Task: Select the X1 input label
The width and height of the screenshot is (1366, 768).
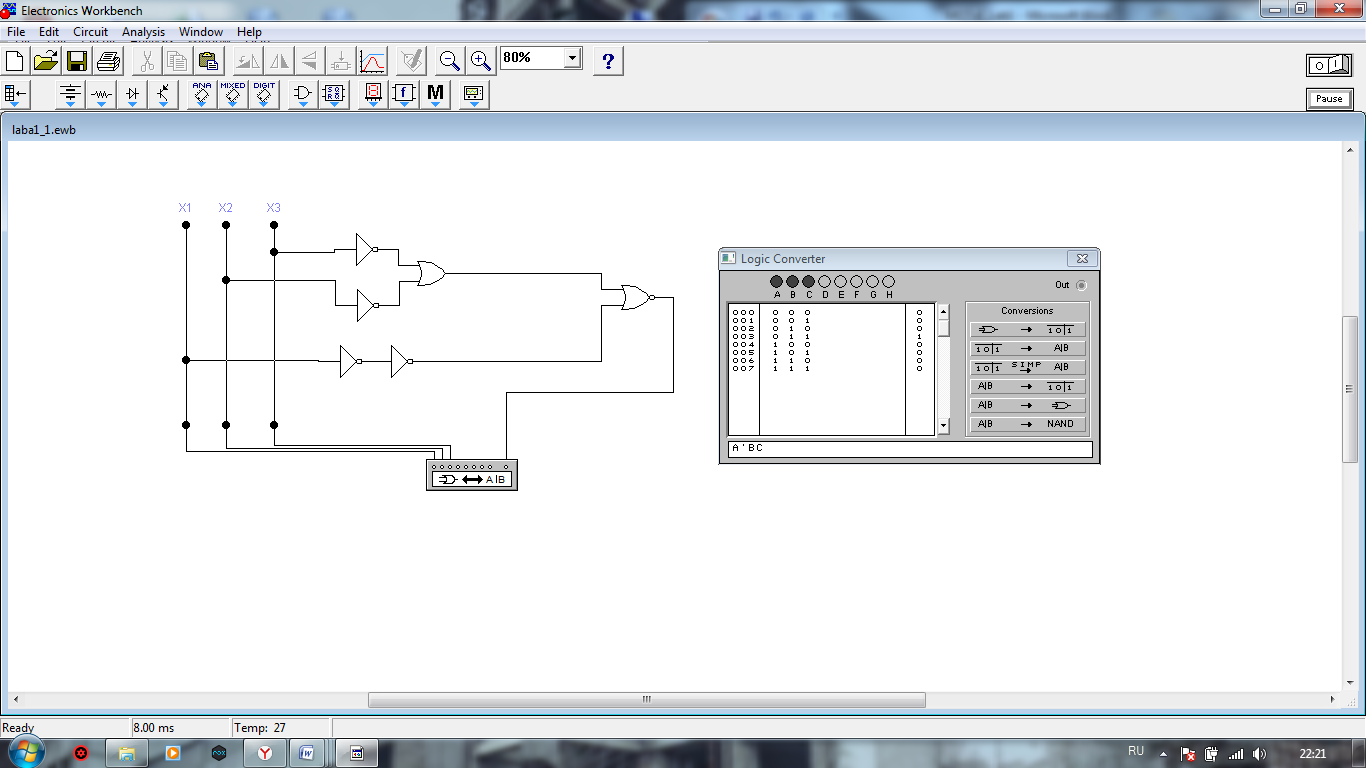Action: 185,208
